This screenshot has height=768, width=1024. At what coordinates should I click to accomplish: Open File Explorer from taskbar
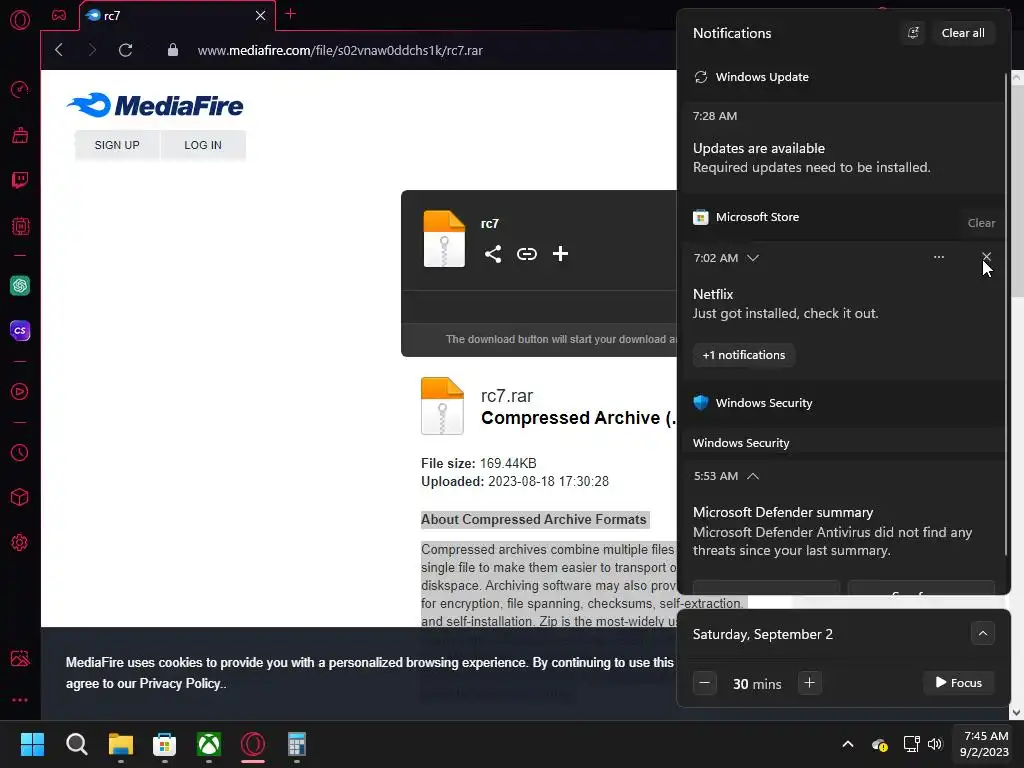click(x=121, y=744)
